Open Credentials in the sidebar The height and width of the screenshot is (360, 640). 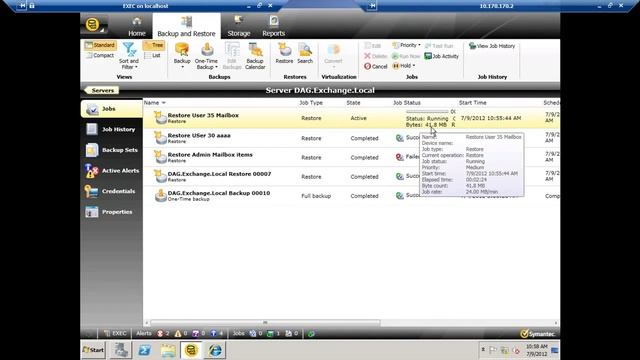pos(111,191)
